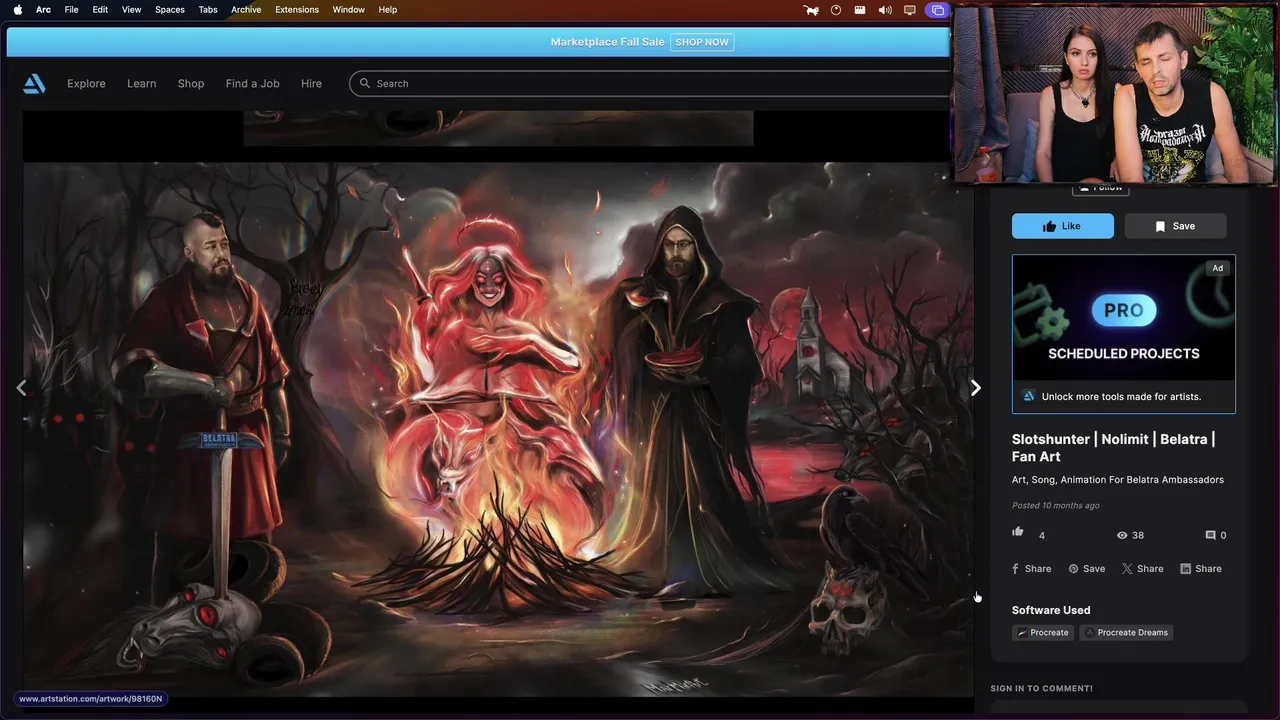Click the display monitor menu bar icon

click(910, 10)
